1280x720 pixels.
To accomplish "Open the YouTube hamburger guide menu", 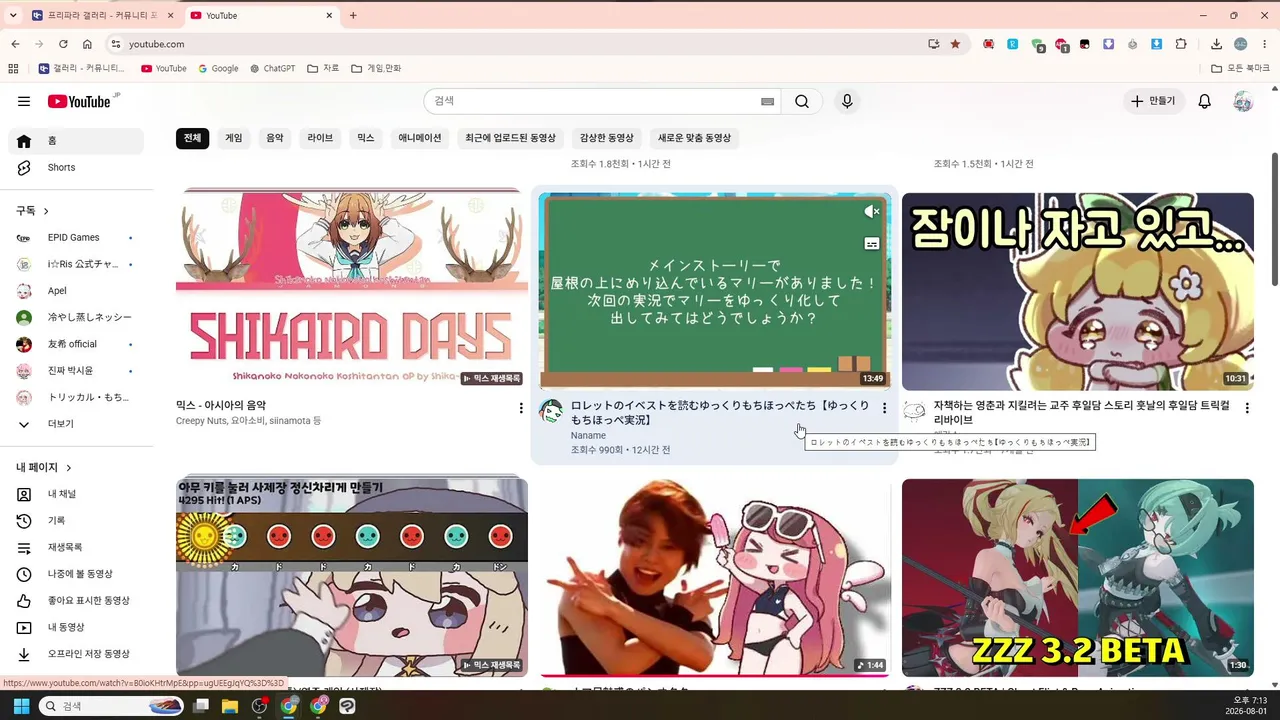I will pyautogui.click(x=24, y=101).
